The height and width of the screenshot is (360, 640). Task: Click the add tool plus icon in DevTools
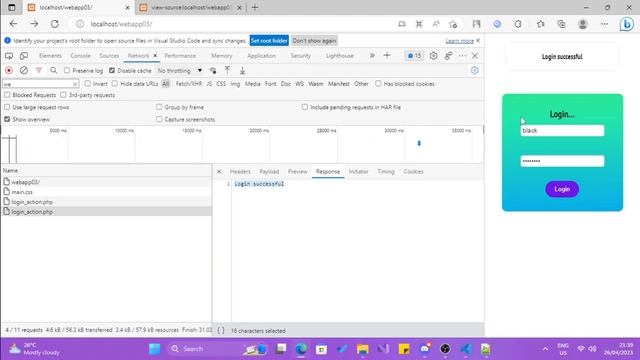pyautogui.click(x=387, y=56)
